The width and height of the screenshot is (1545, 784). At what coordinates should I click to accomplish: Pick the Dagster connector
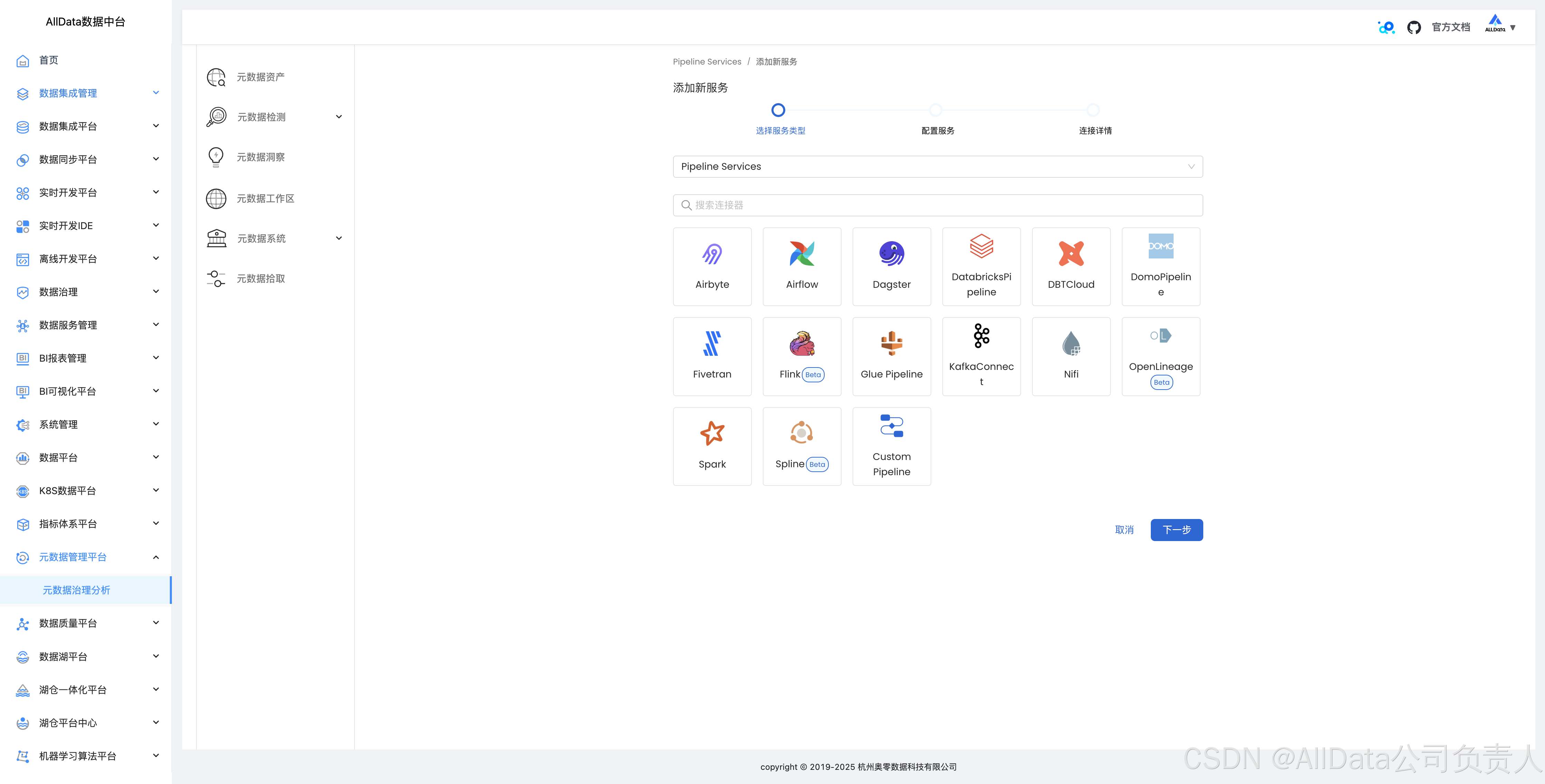[891, 267]
